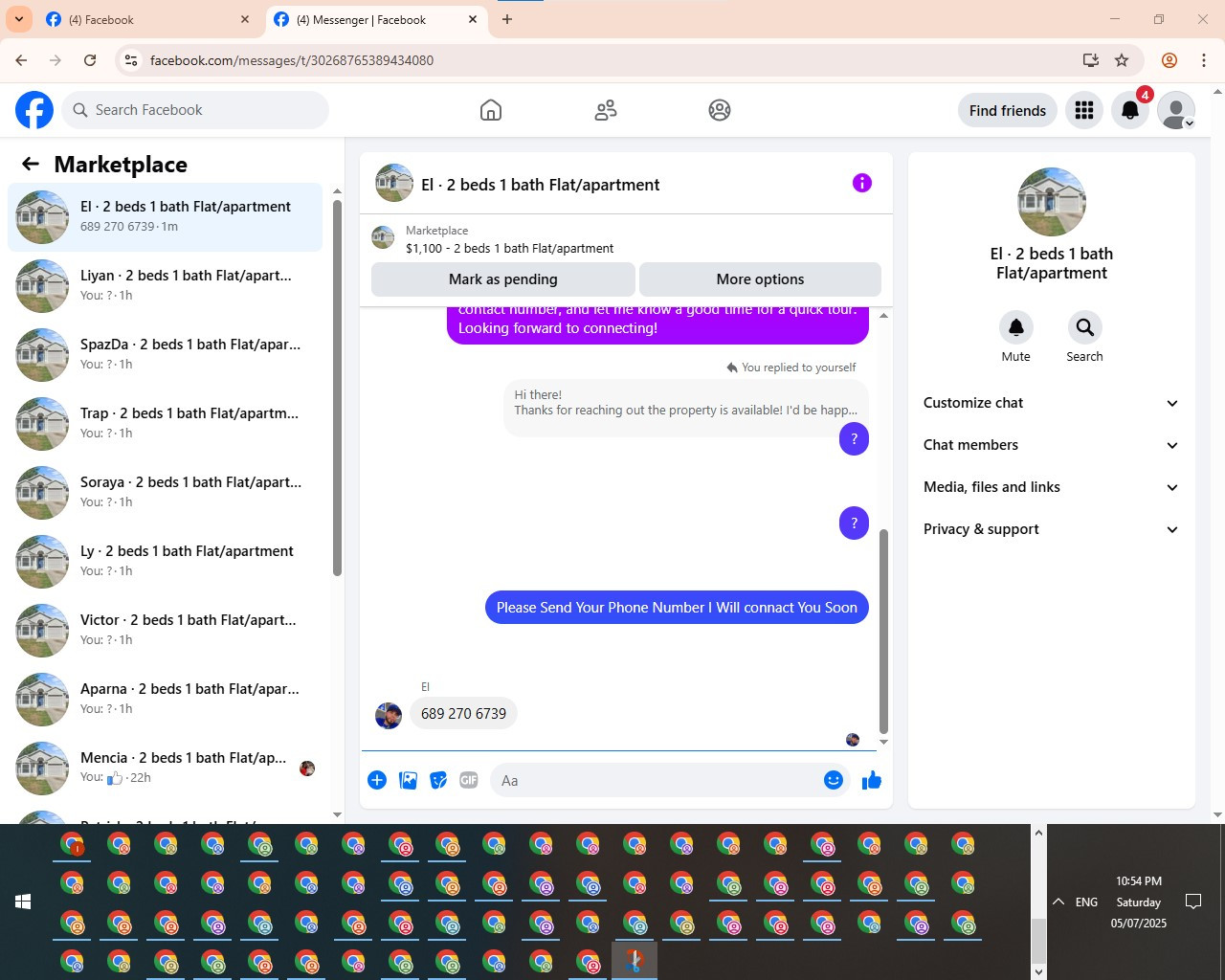Open the Soraya conversation in list
The image size is (1225, 980).
[x=165, y=492]
